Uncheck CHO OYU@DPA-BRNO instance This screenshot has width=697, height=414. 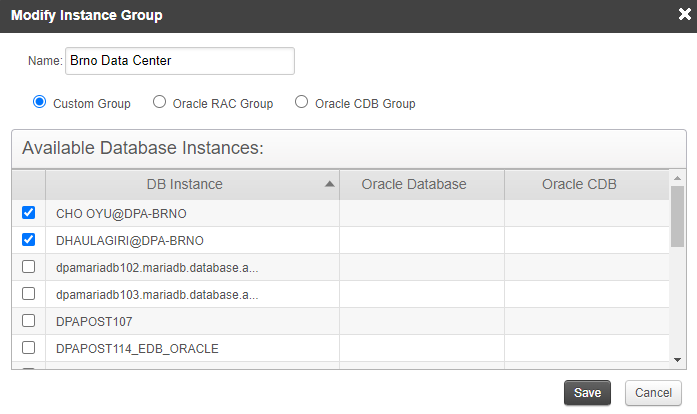(x=28, y=213)
